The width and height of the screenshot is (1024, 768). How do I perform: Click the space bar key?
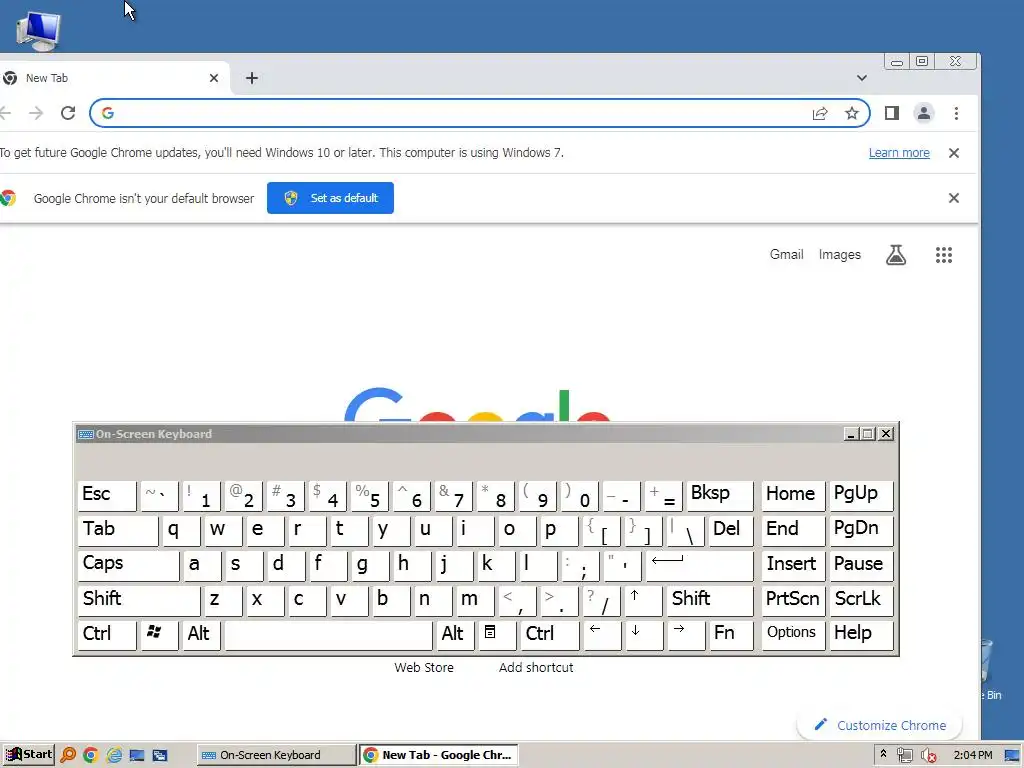click(328, 635)
